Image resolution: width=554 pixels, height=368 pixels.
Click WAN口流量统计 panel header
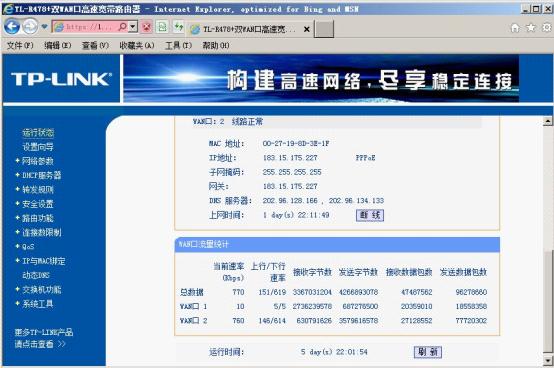click(x=337, y=244)
